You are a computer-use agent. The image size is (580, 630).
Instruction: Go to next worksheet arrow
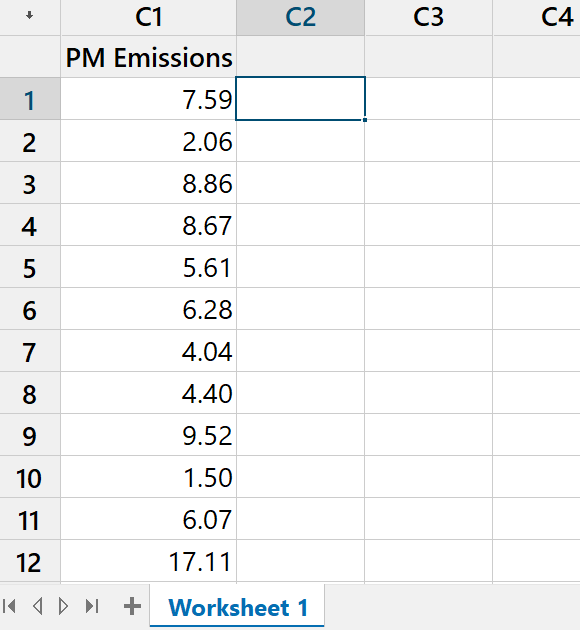click(x=63, y=606)
